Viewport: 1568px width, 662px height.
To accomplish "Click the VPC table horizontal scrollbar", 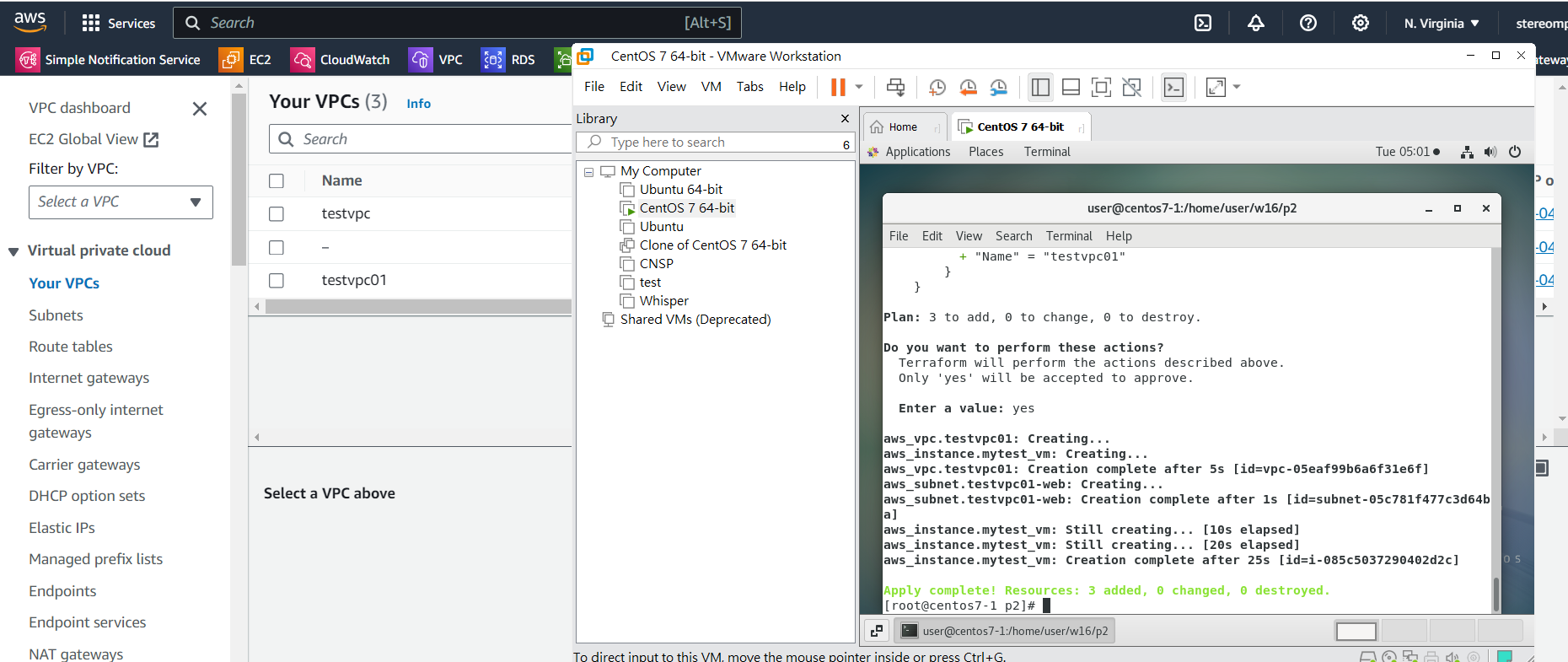I will click(418, 307).
